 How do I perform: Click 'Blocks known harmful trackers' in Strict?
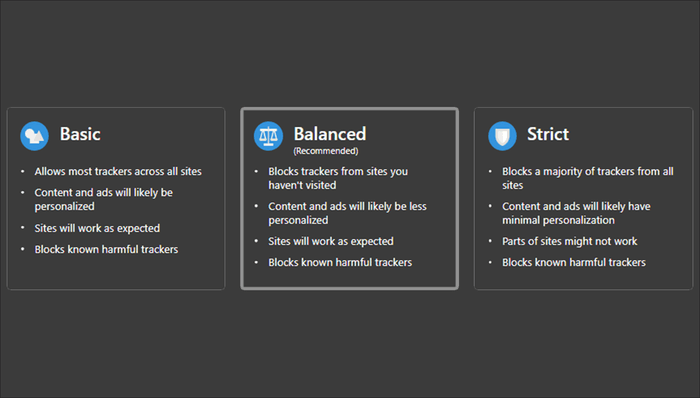pyautogui.click(x=574, y=262)
